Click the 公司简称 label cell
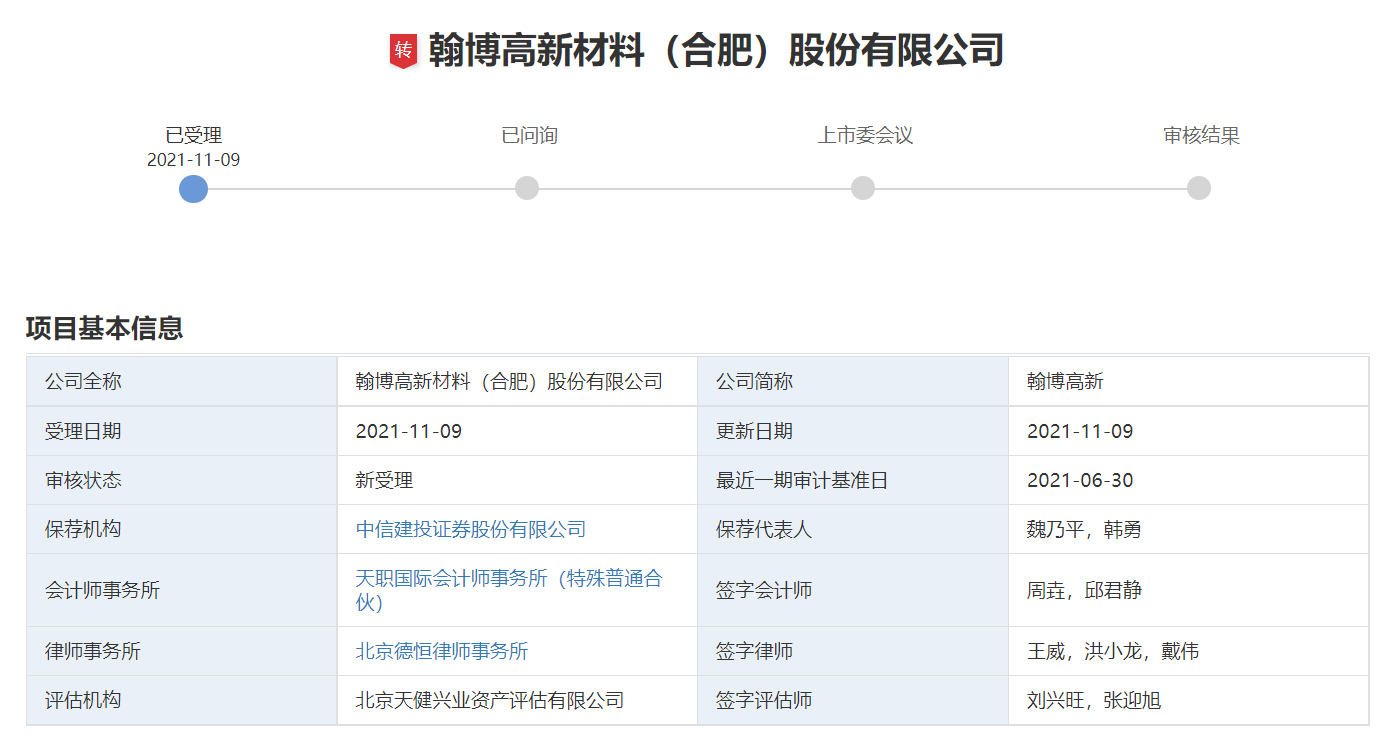 pos(853,381)
